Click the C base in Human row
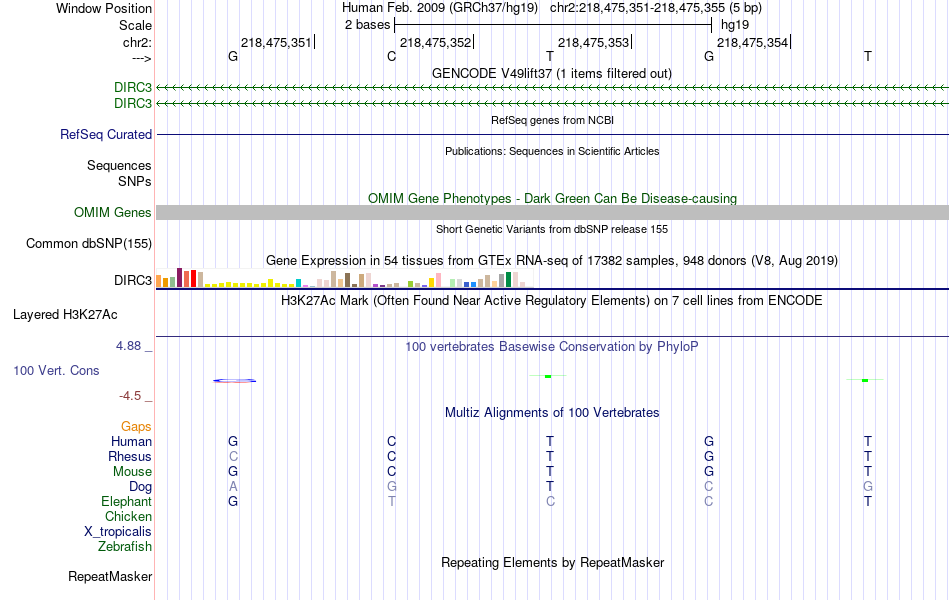The width and height of the screenshot is (950, 600). pos(391,442)
